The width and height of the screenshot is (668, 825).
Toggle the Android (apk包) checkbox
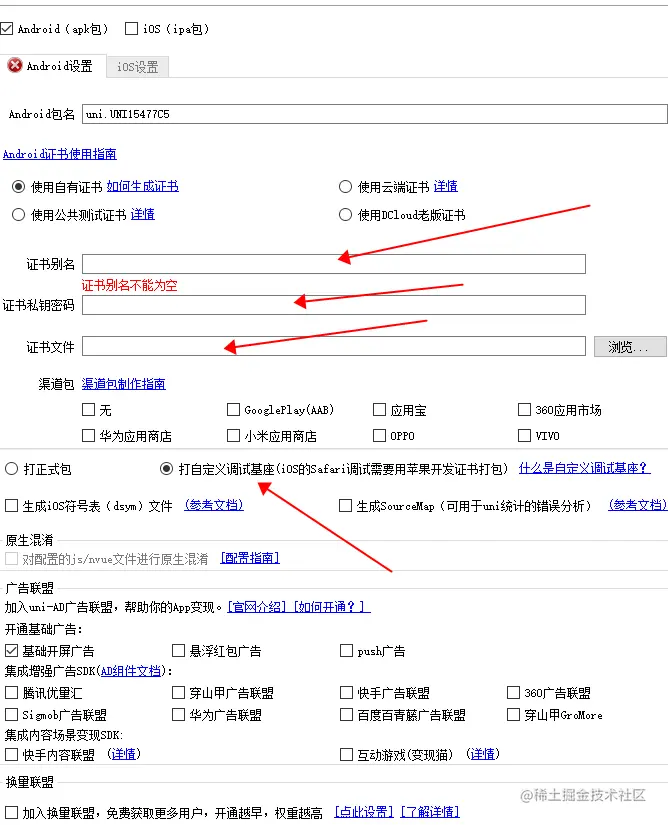6,28
